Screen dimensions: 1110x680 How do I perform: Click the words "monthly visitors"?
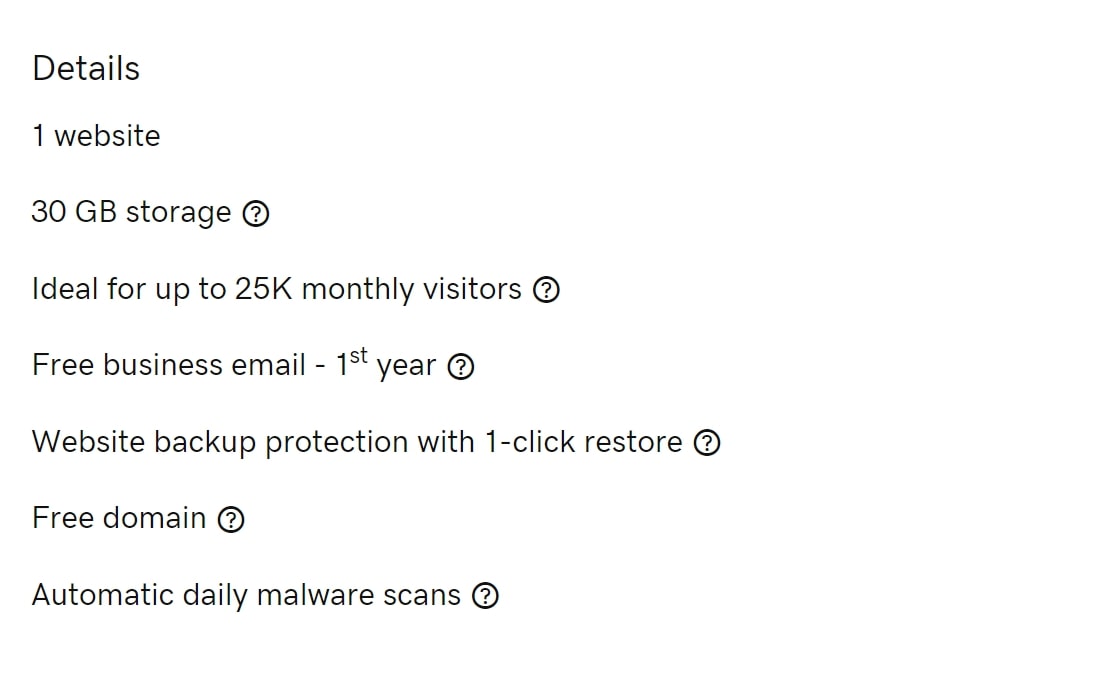point(411,289)
